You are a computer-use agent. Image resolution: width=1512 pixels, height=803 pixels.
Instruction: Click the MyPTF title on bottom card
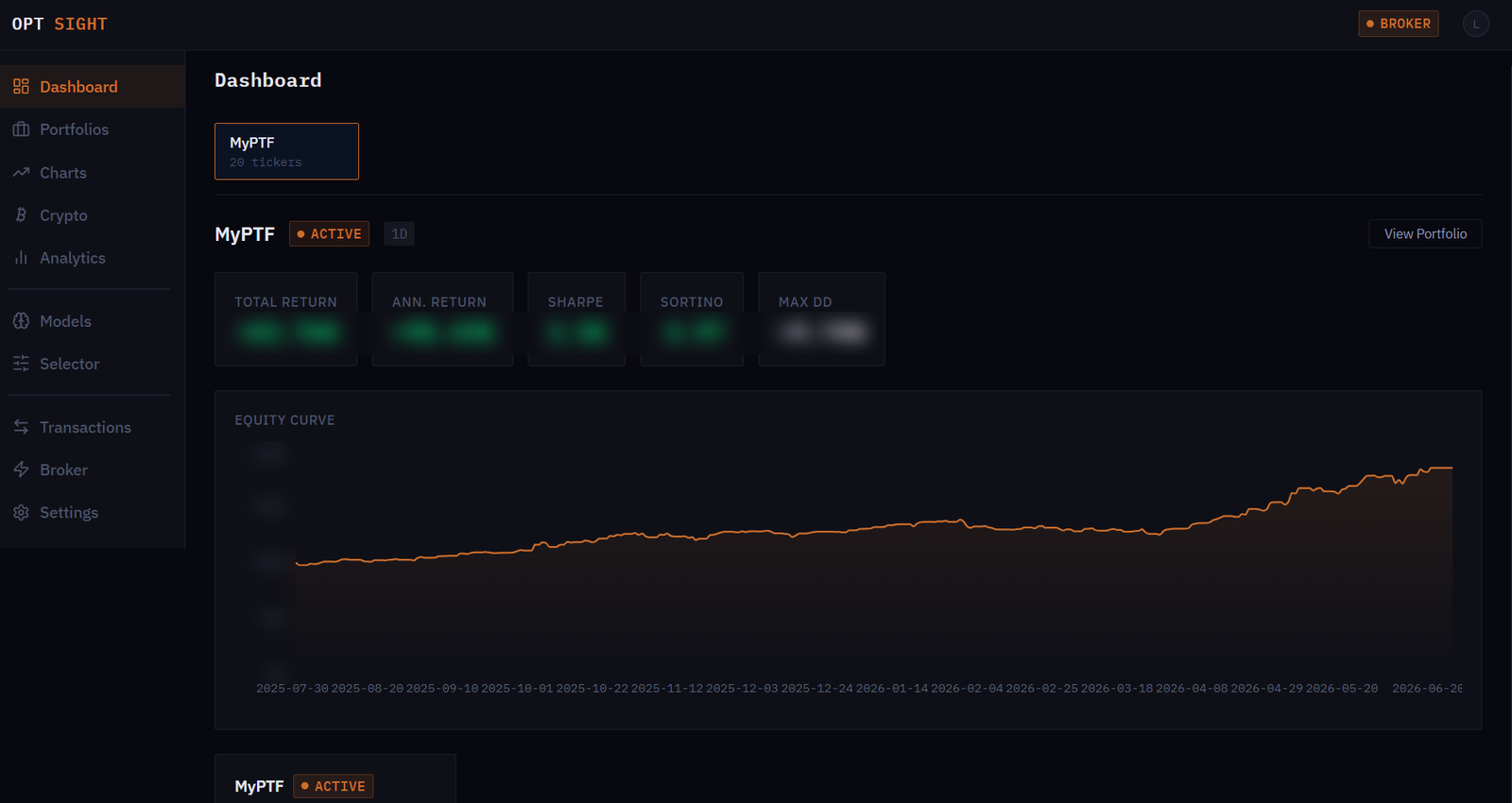click(x=259, y=786)
